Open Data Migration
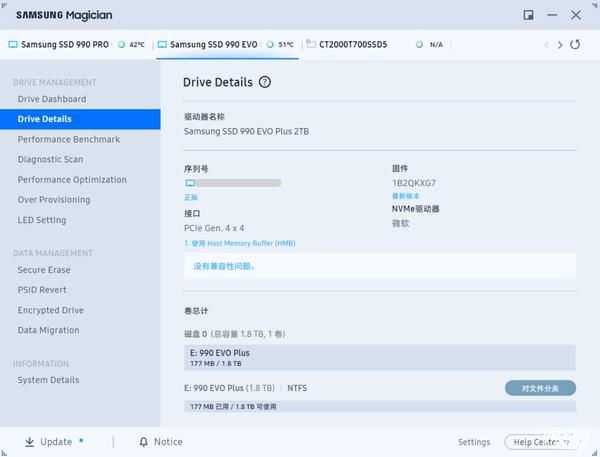600x457 pixels. pos(48,330)
